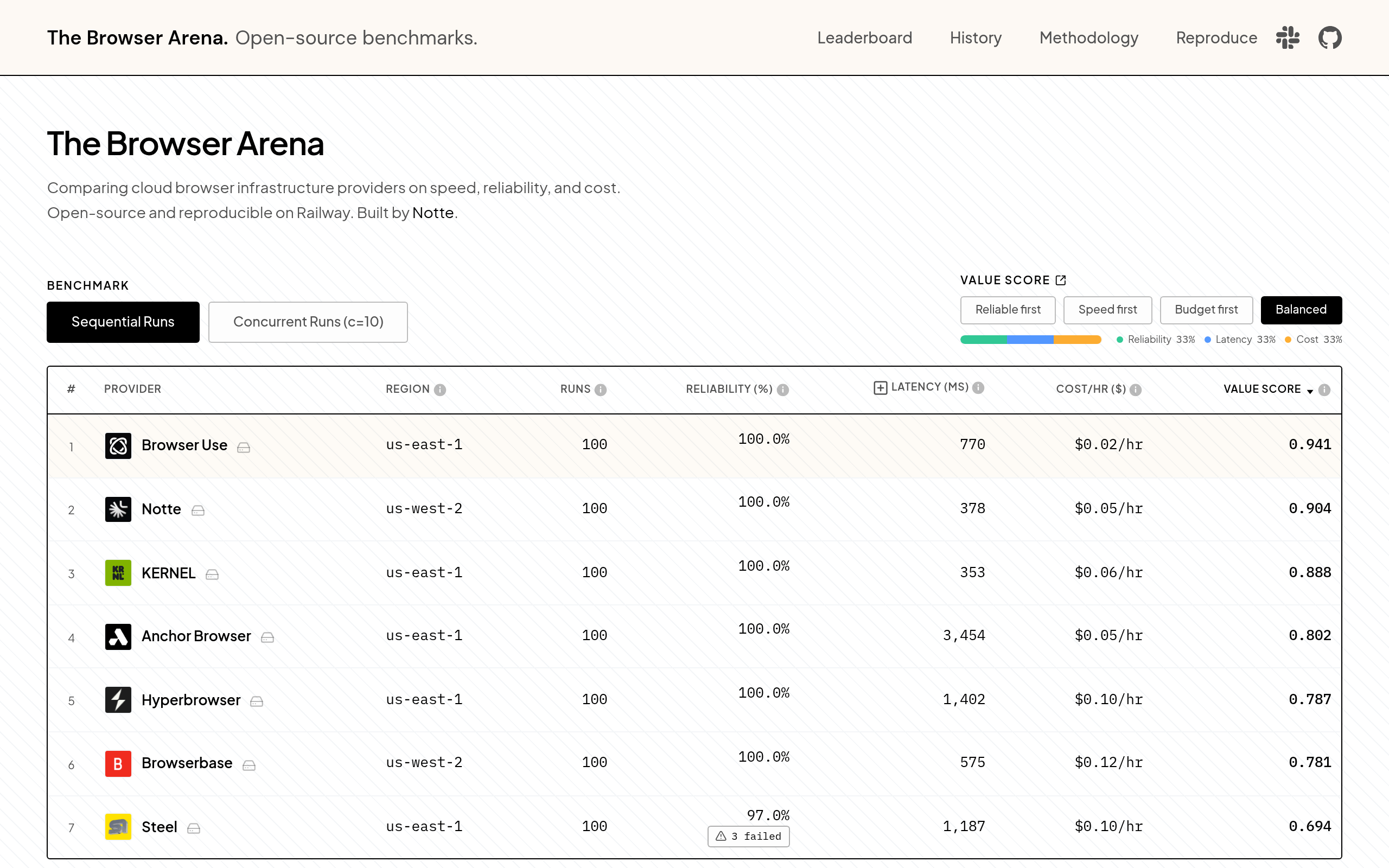This screenshot has height=868, width=1389.
Task: Click the us-west-2 region for Notte
Action: pyautogui.click(x=424, y=509)
